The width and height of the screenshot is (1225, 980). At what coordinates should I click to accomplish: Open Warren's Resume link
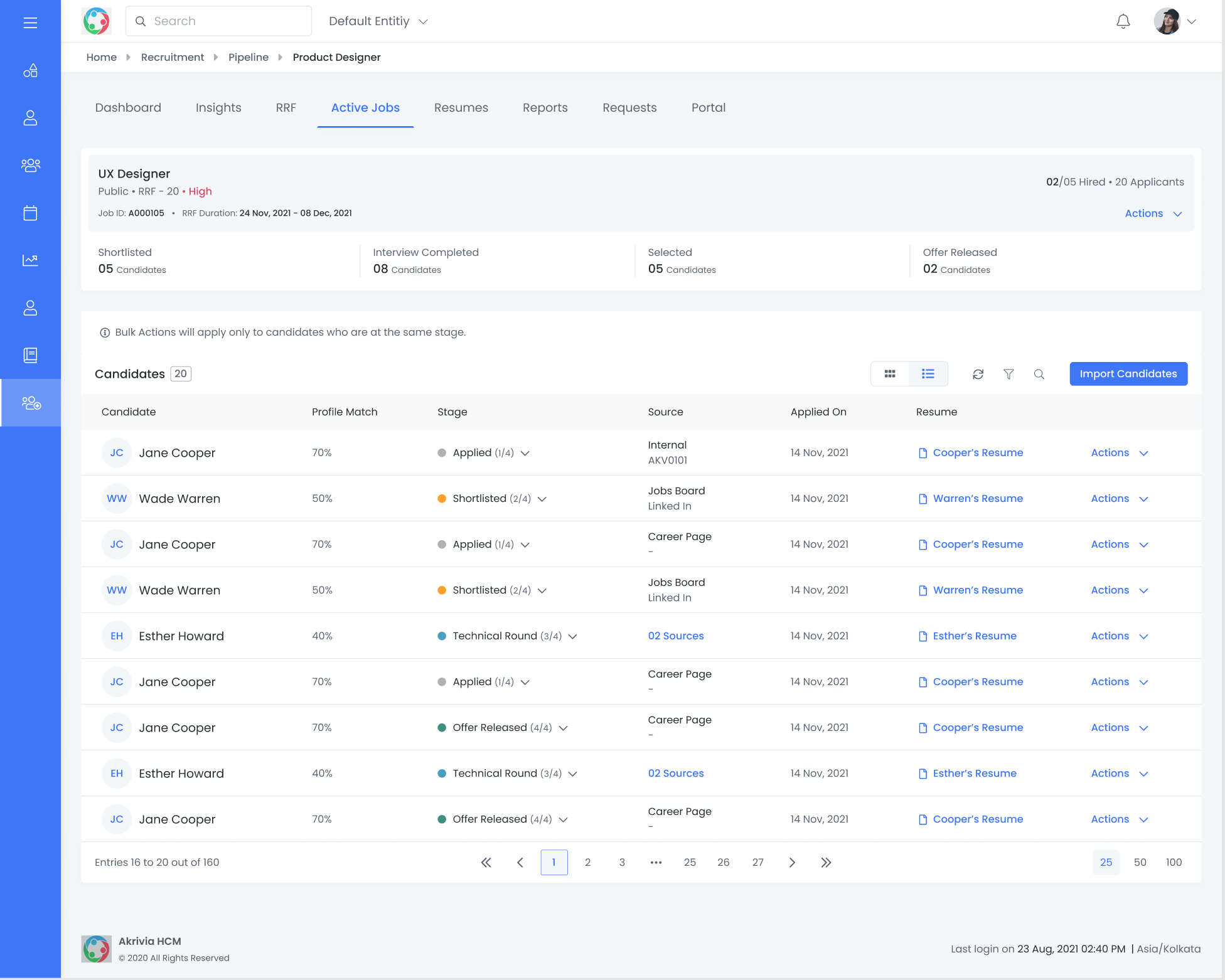tap(977, 498)
